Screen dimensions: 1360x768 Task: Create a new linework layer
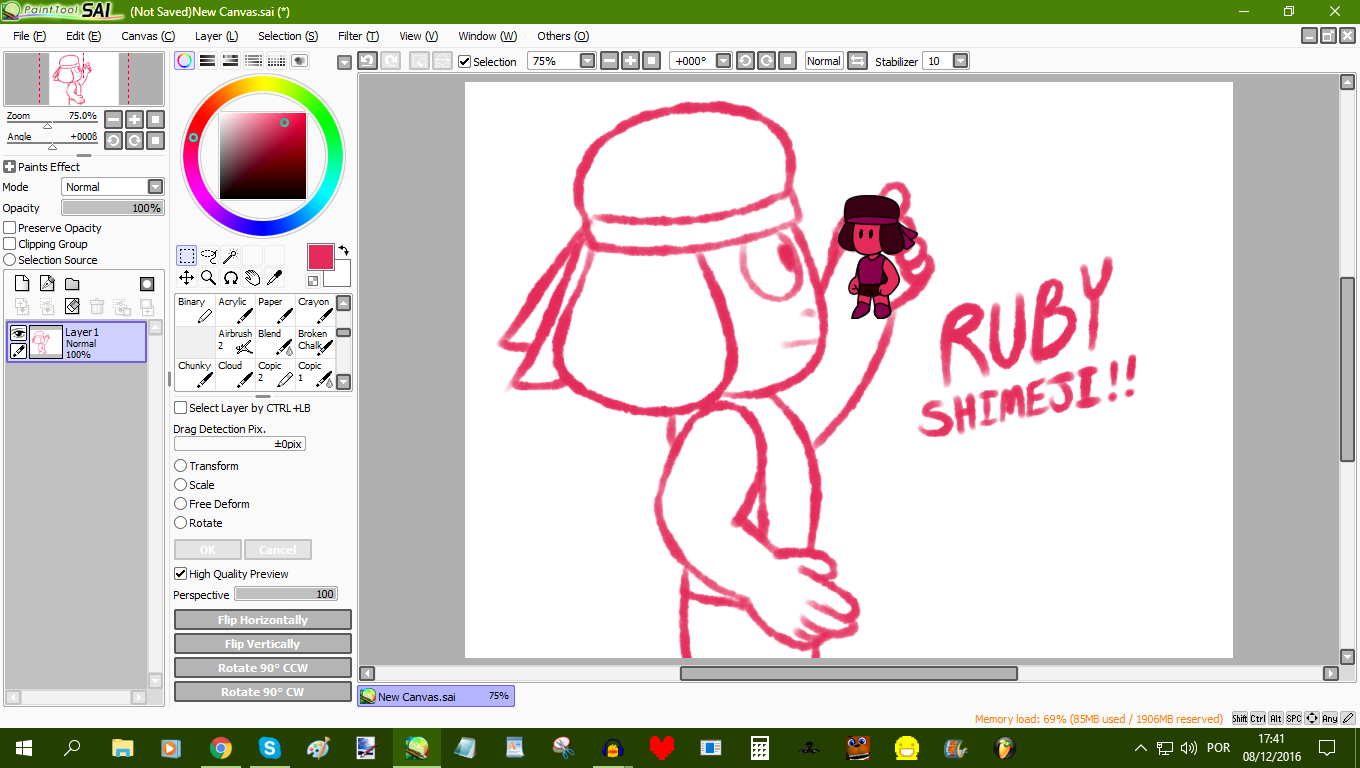pos(47,284)
